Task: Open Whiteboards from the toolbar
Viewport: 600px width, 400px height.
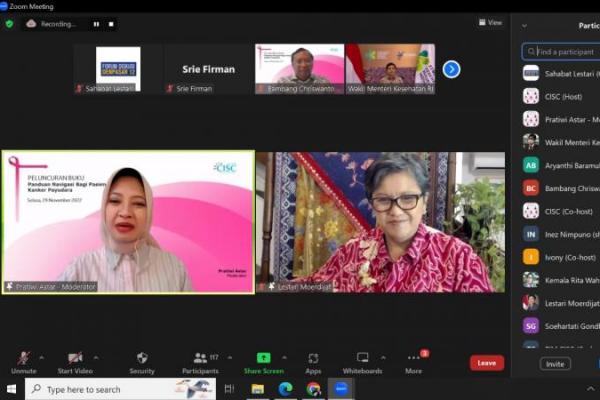Action: tap(362, 358)
